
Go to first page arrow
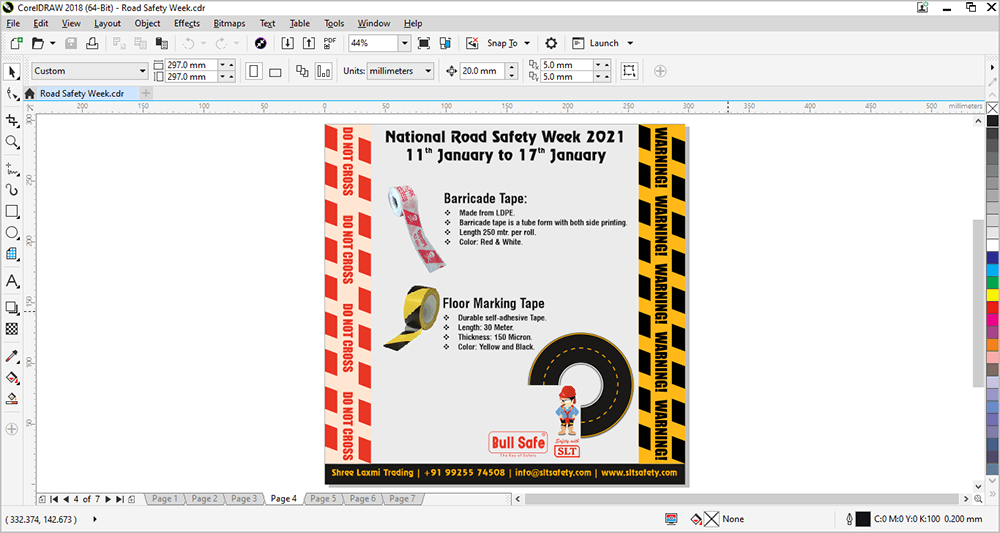click(54, 499)
